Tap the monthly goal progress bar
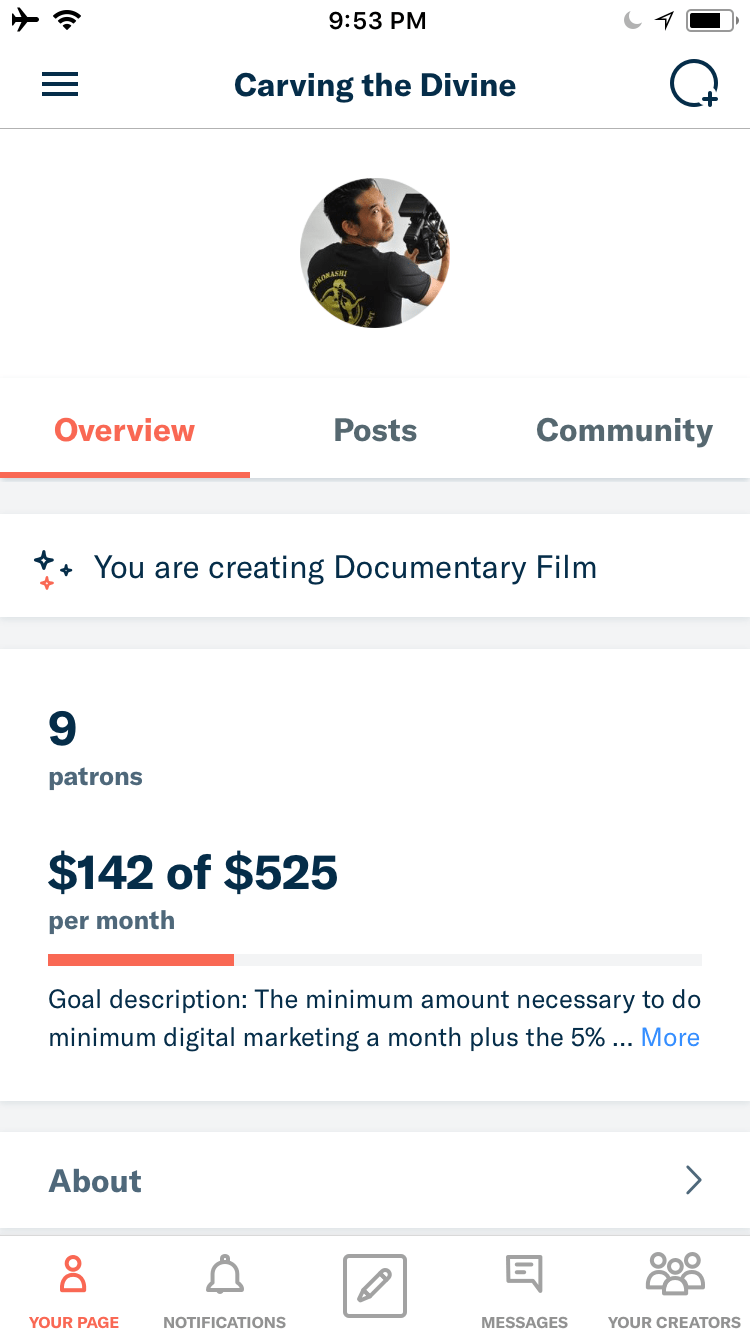Screen dimensions: 750x1334 coord(375,960)
